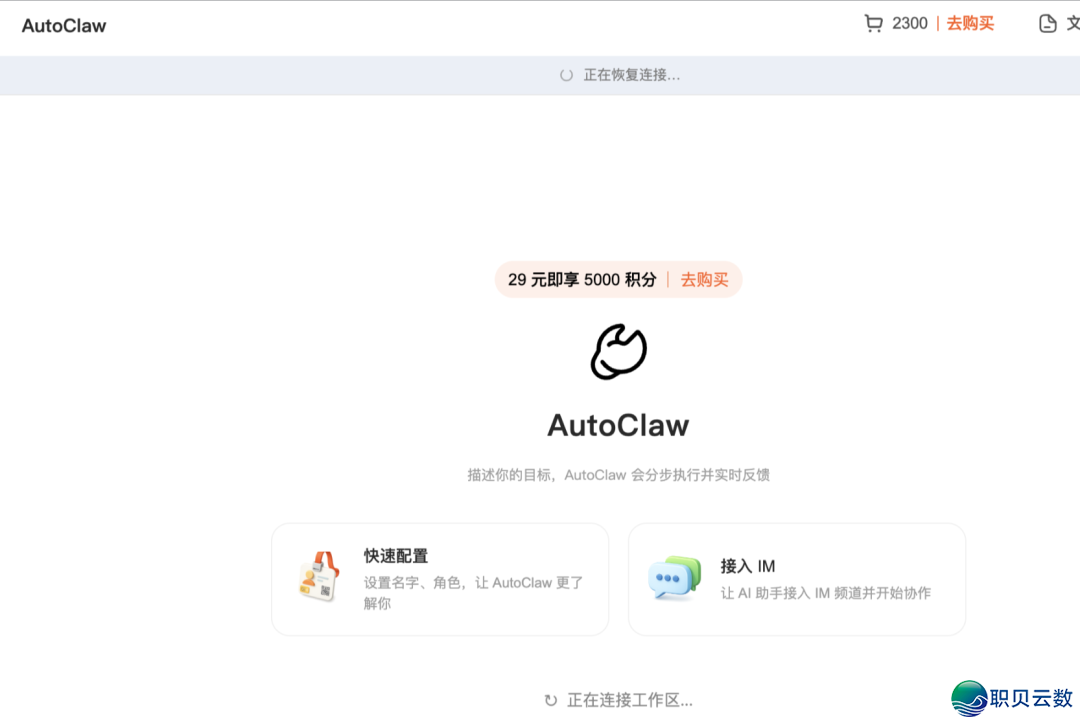
Task: Click 去购买 inside the promo banner
Action: [703, 280]
